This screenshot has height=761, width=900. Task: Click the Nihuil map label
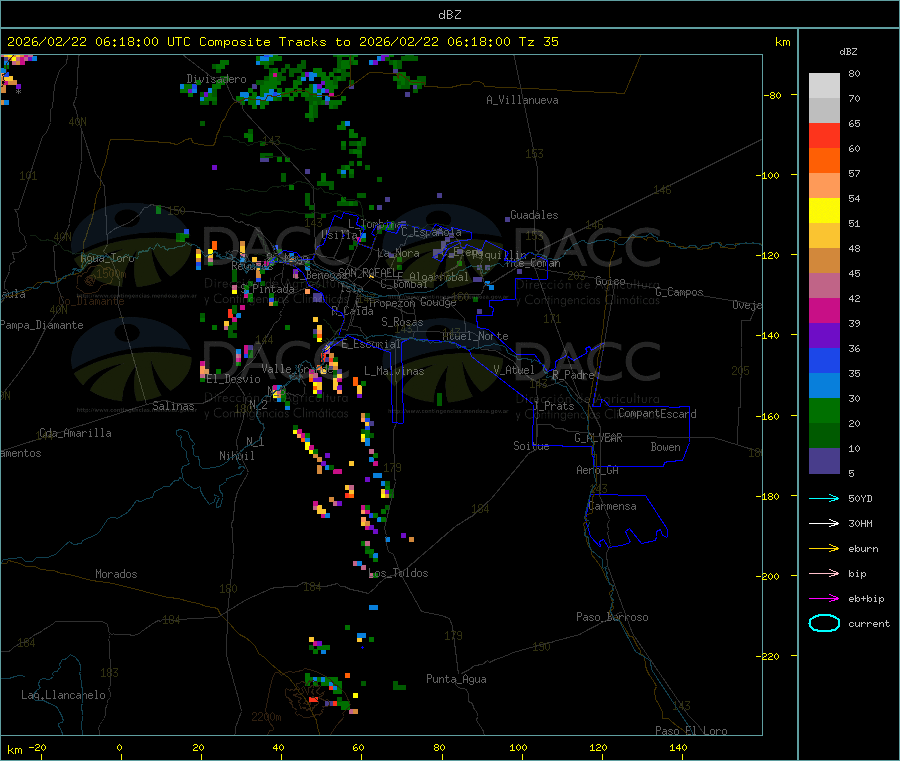[237, 456]
